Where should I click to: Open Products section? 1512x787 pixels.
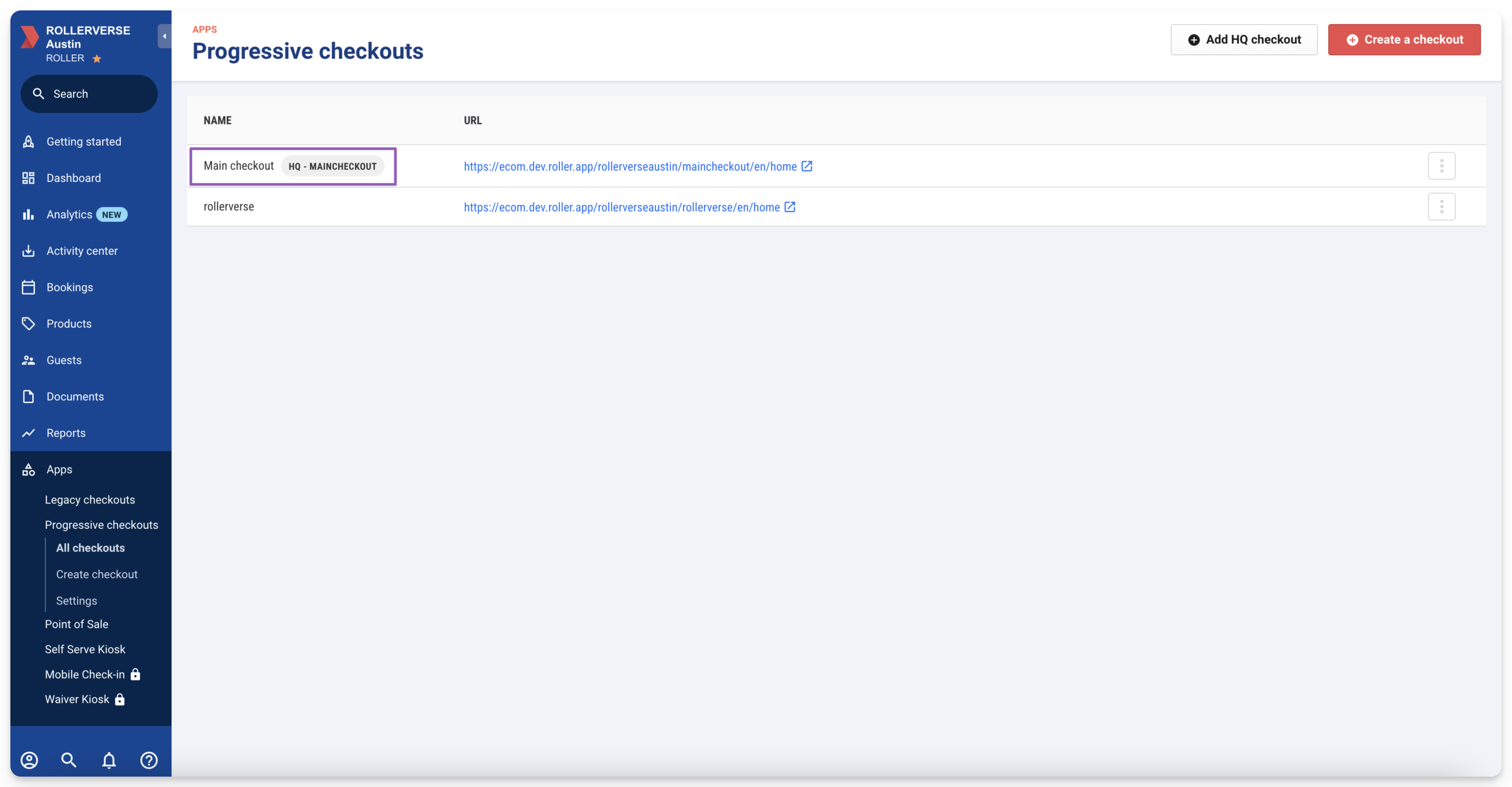69,324
